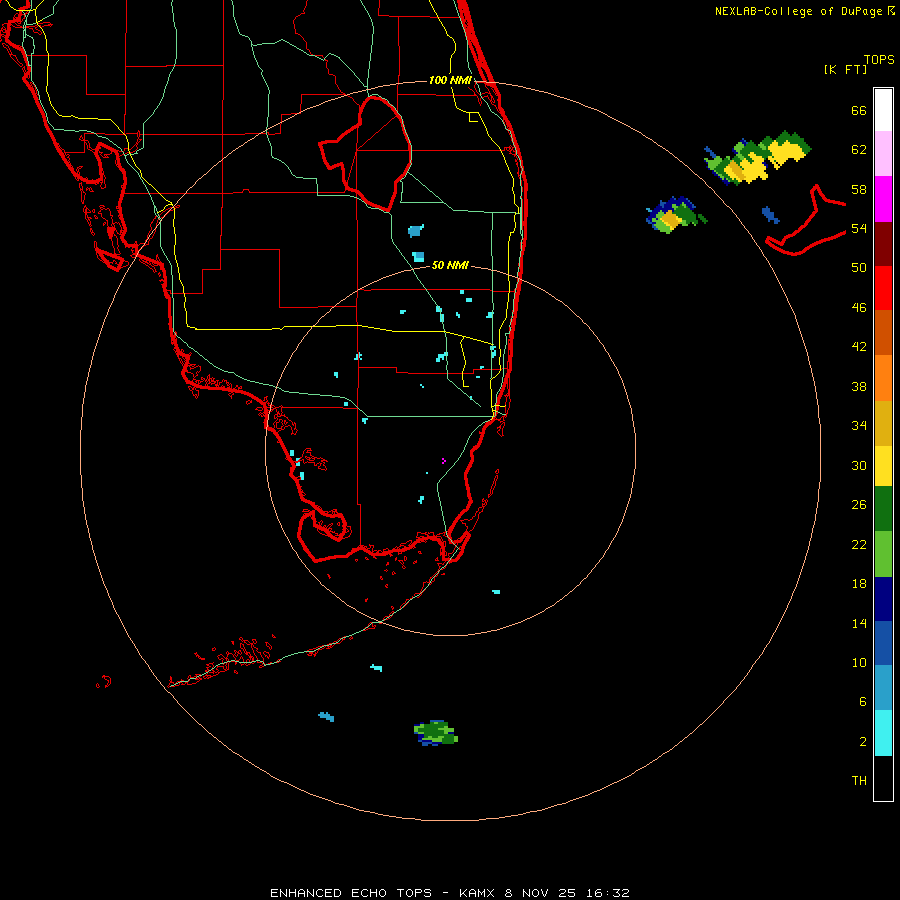Pick the magenta color in TOPS legend
900x900 pixels.
pyautogui.click(x=883, y=199)
